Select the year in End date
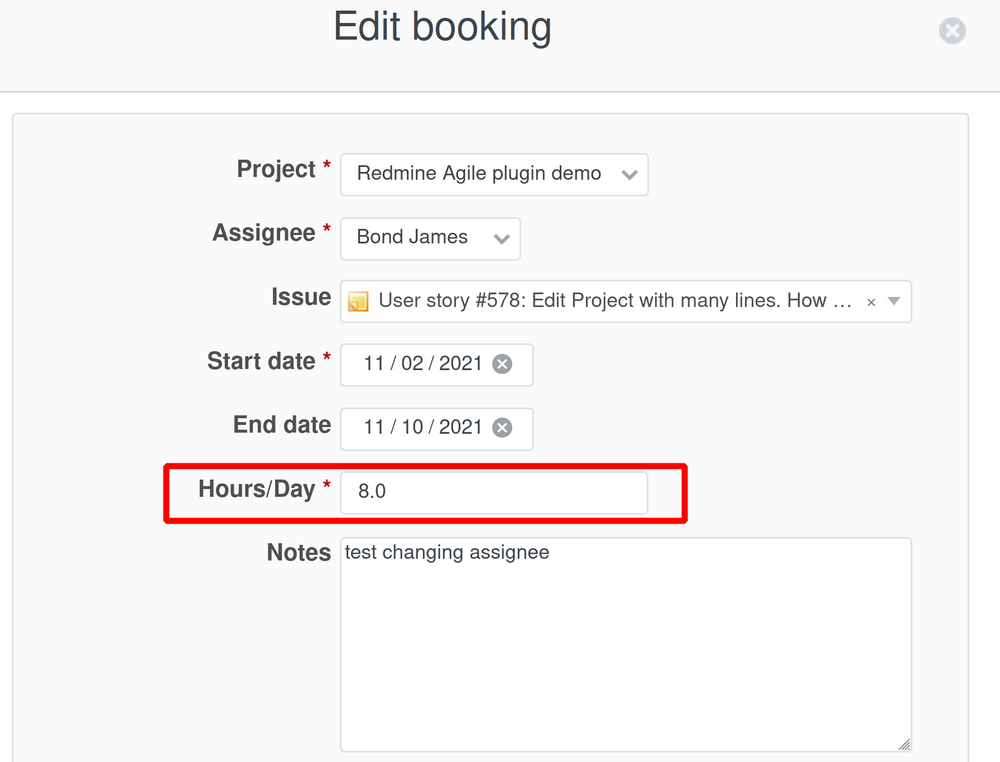 pos(461,428)
